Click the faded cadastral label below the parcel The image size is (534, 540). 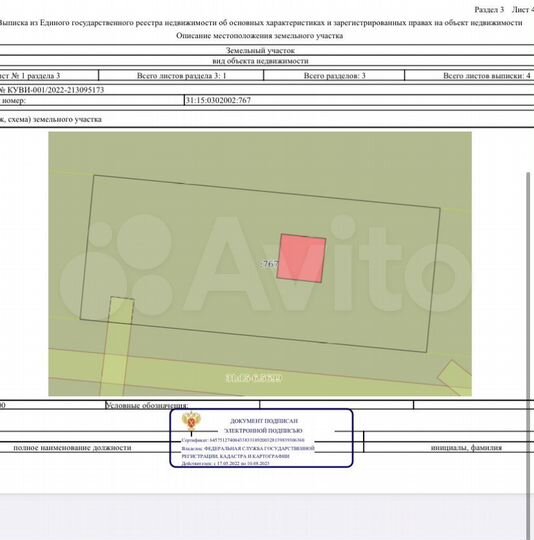coord(254,378)
